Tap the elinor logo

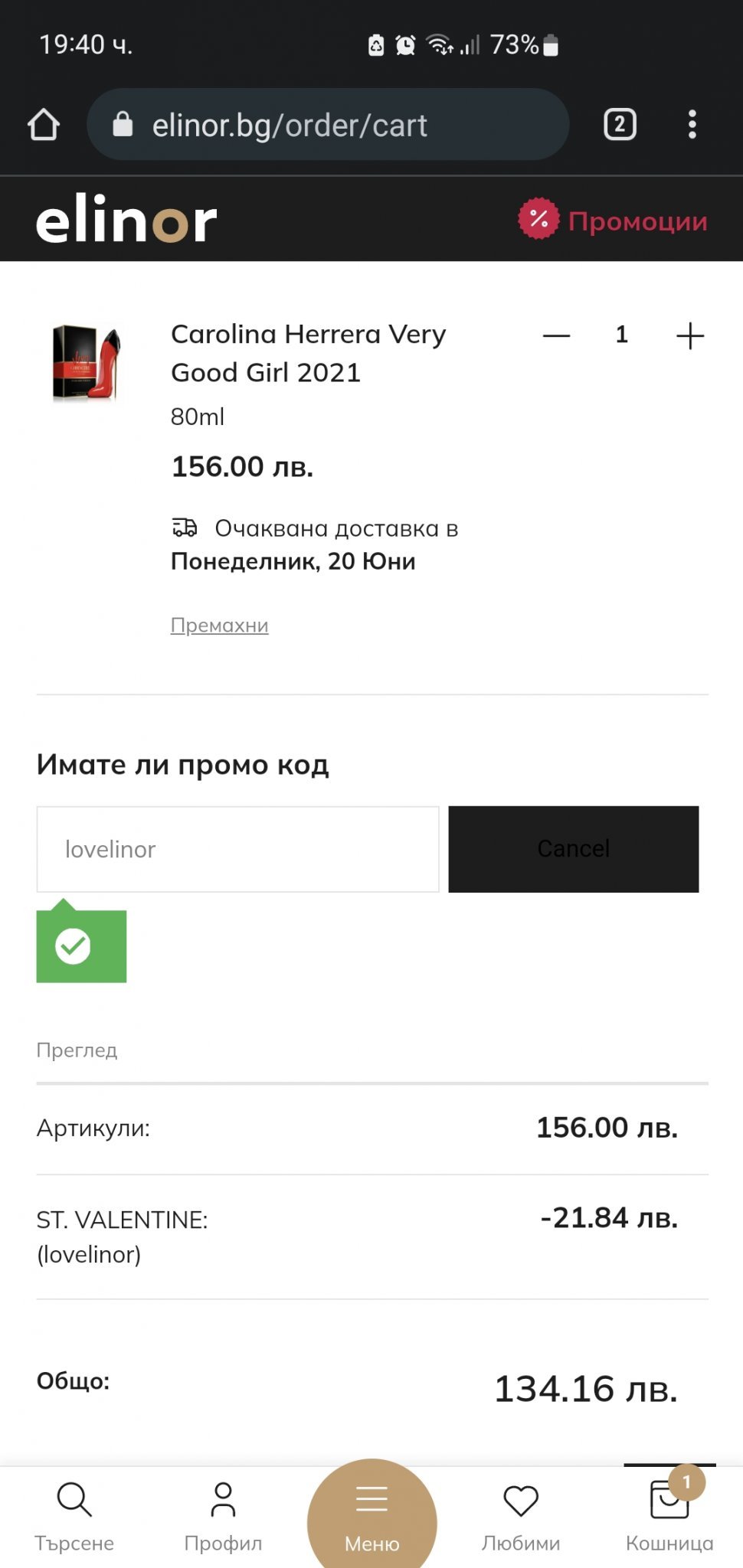coord(126,220)
